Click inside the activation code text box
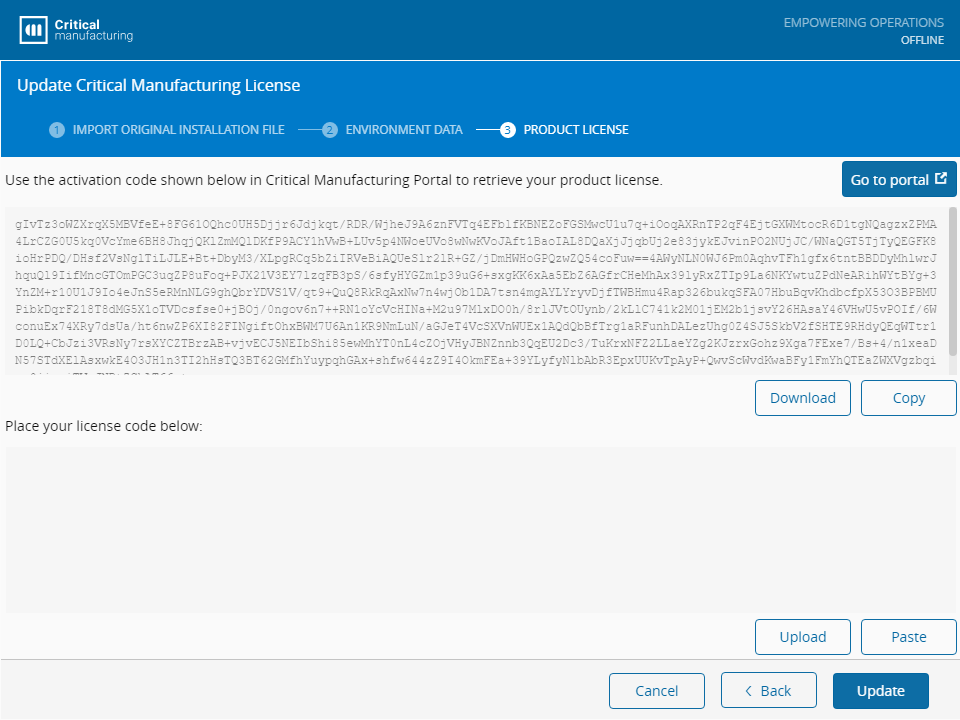The height and width of the screenshot is (720, 960). (476, 291)
